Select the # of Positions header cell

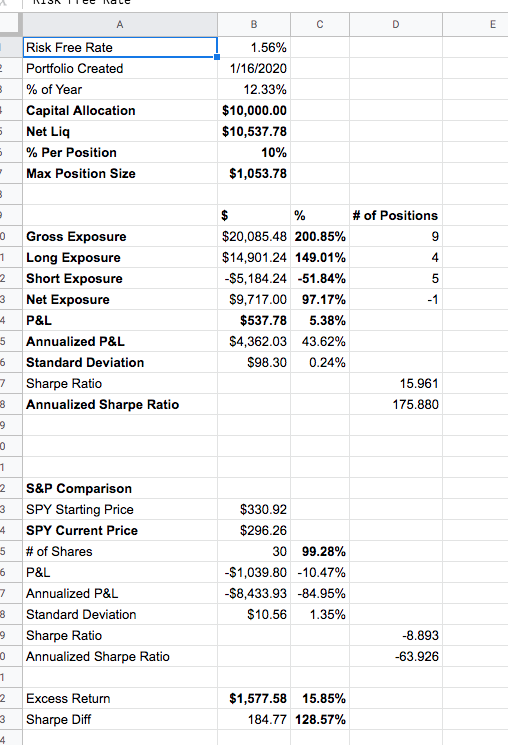point(396,216)
